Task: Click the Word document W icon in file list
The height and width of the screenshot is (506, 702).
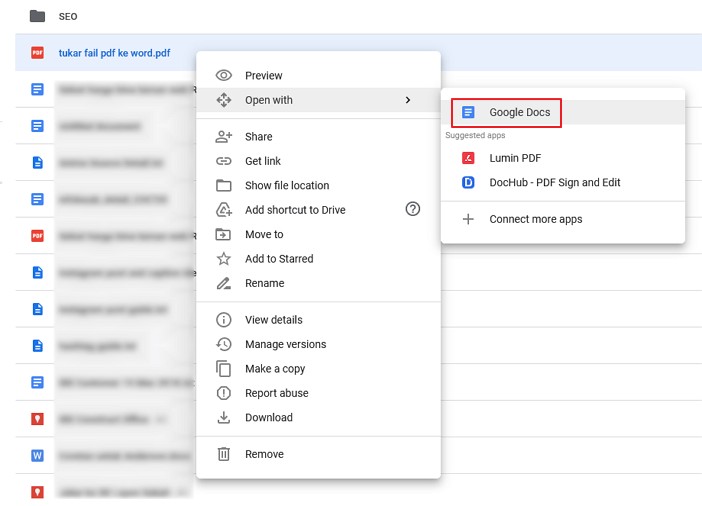Action: click(x=37, y=455)
